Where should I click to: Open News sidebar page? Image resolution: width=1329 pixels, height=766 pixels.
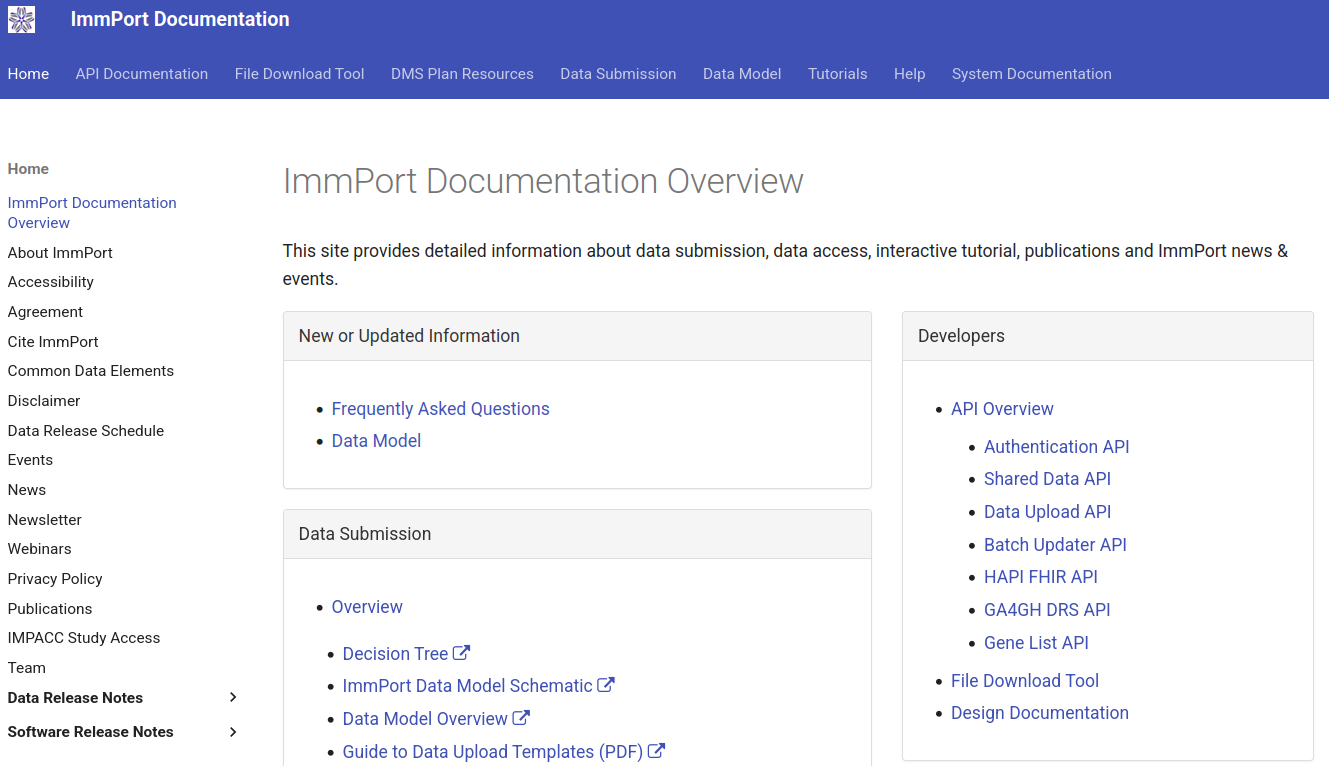point(27,490)
